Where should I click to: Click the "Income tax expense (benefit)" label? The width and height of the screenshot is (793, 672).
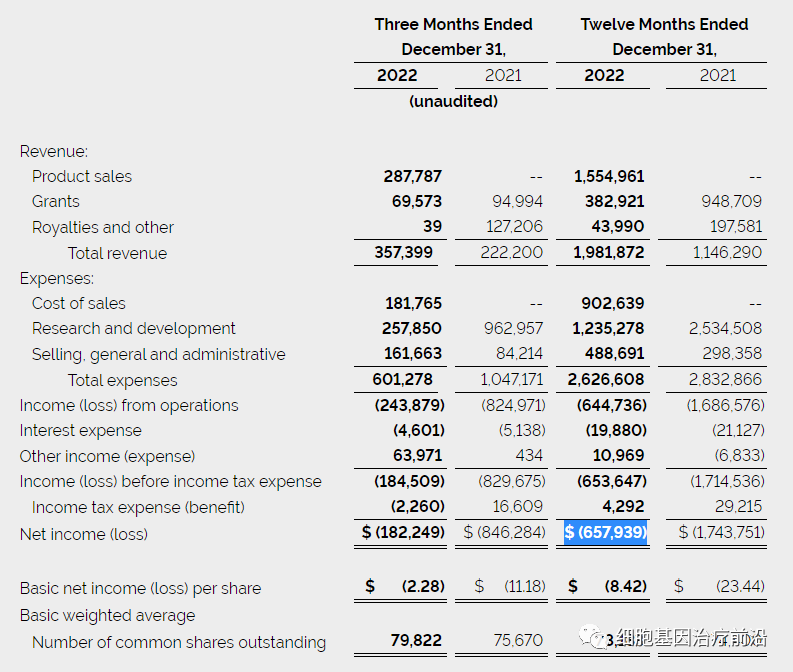coord(138,507)
